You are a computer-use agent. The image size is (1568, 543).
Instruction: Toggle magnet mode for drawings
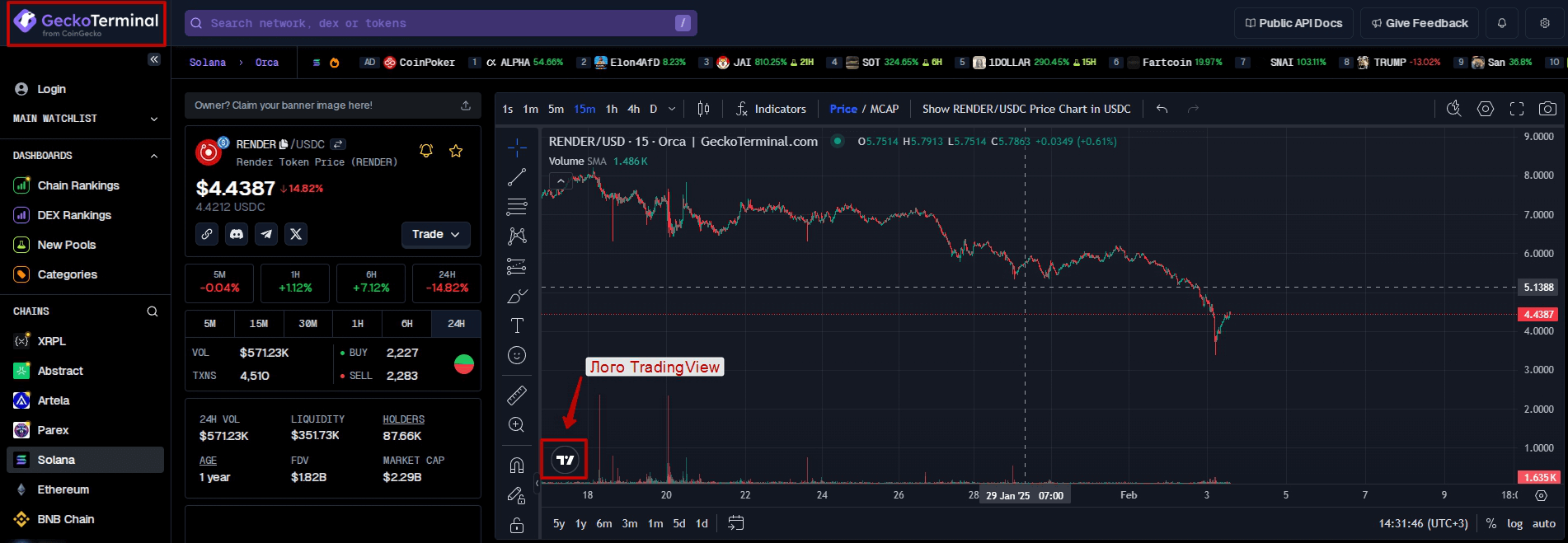517,466
